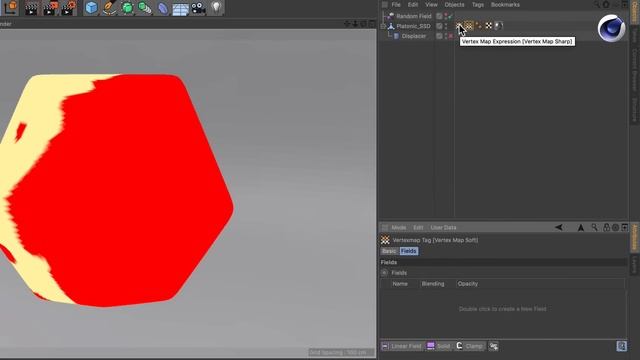
Task: Open the green Cloner MoGraph icon
Action: (144, 8)
